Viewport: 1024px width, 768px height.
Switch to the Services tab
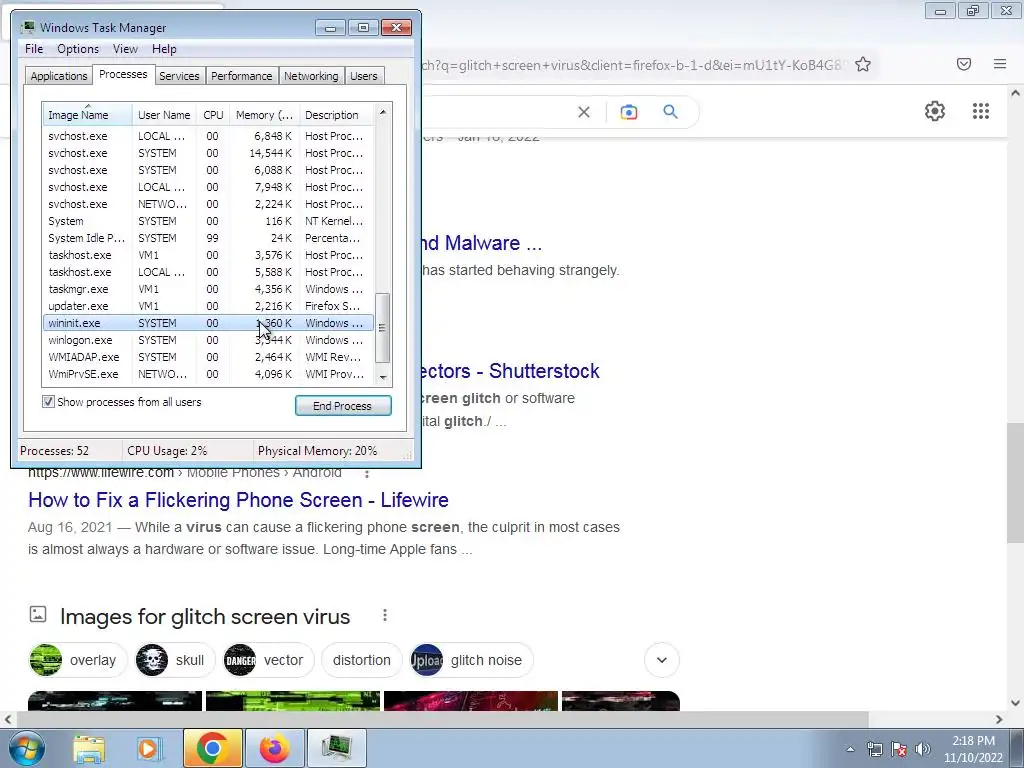point(179,76)
